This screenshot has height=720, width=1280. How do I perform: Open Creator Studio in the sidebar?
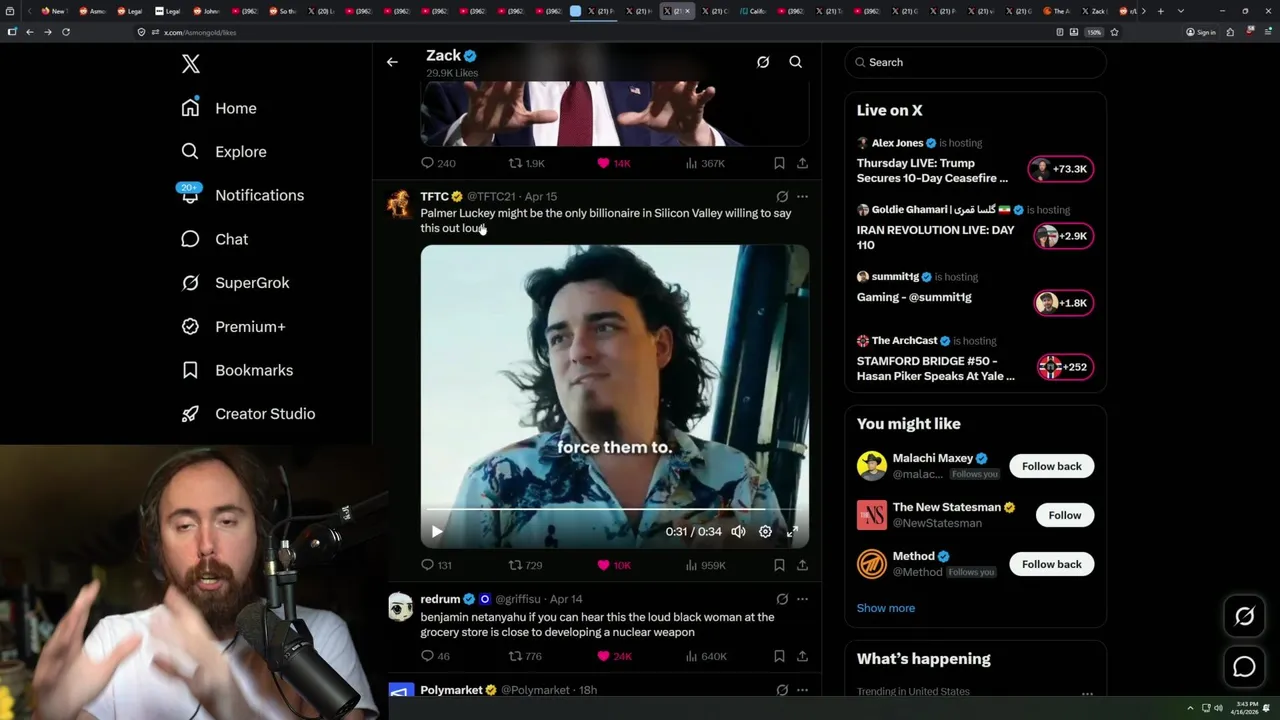(248, 414)
